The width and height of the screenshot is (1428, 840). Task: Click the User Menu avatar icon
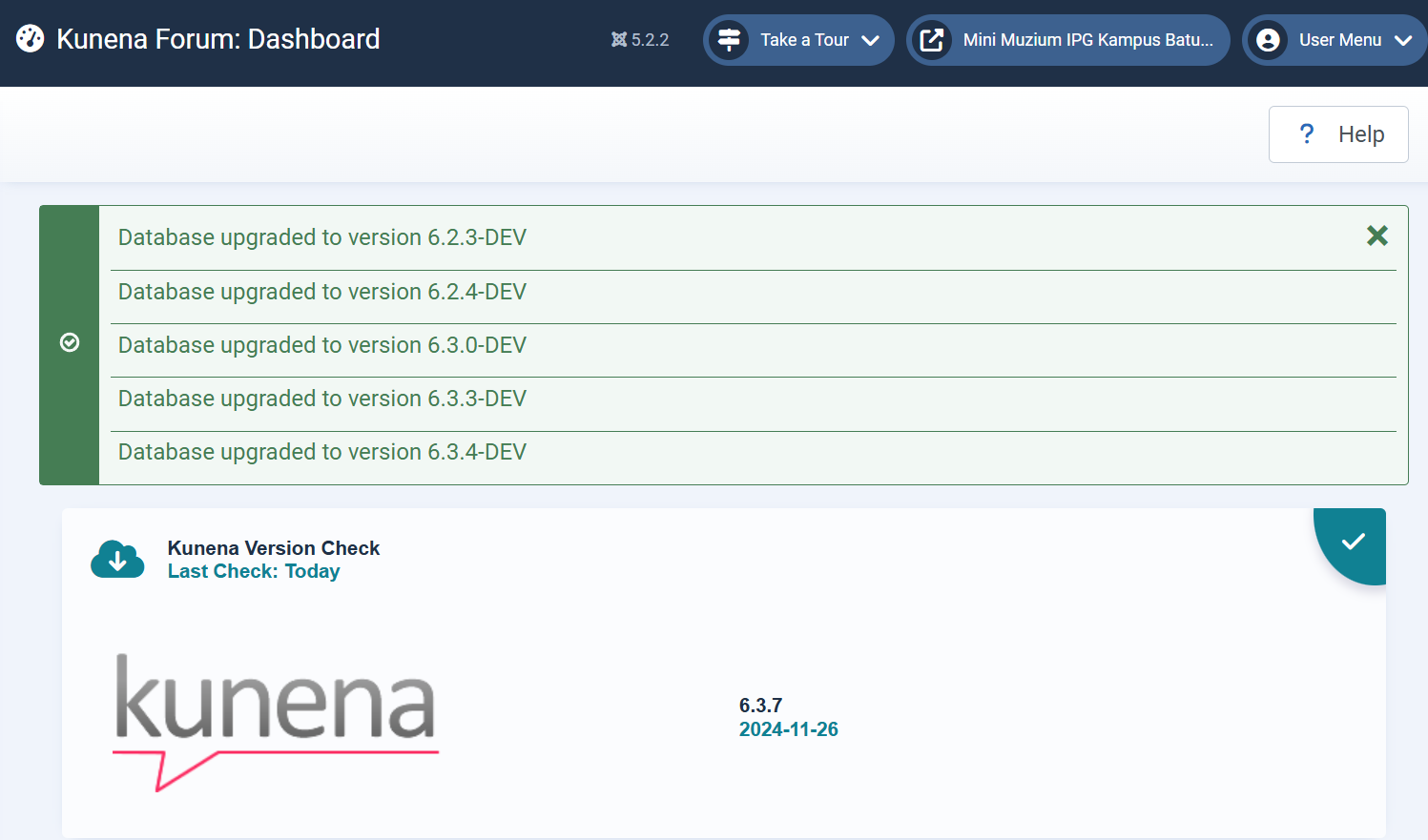point(1268,40)
